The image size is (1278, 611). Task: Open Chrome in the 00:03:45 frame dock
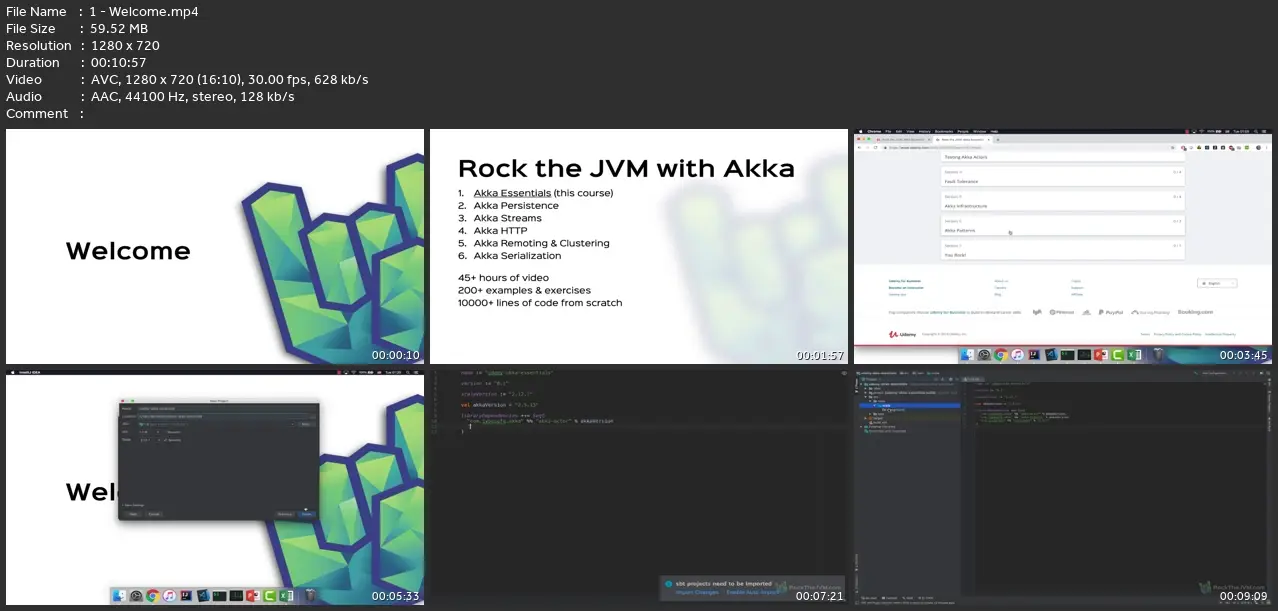1001,354
